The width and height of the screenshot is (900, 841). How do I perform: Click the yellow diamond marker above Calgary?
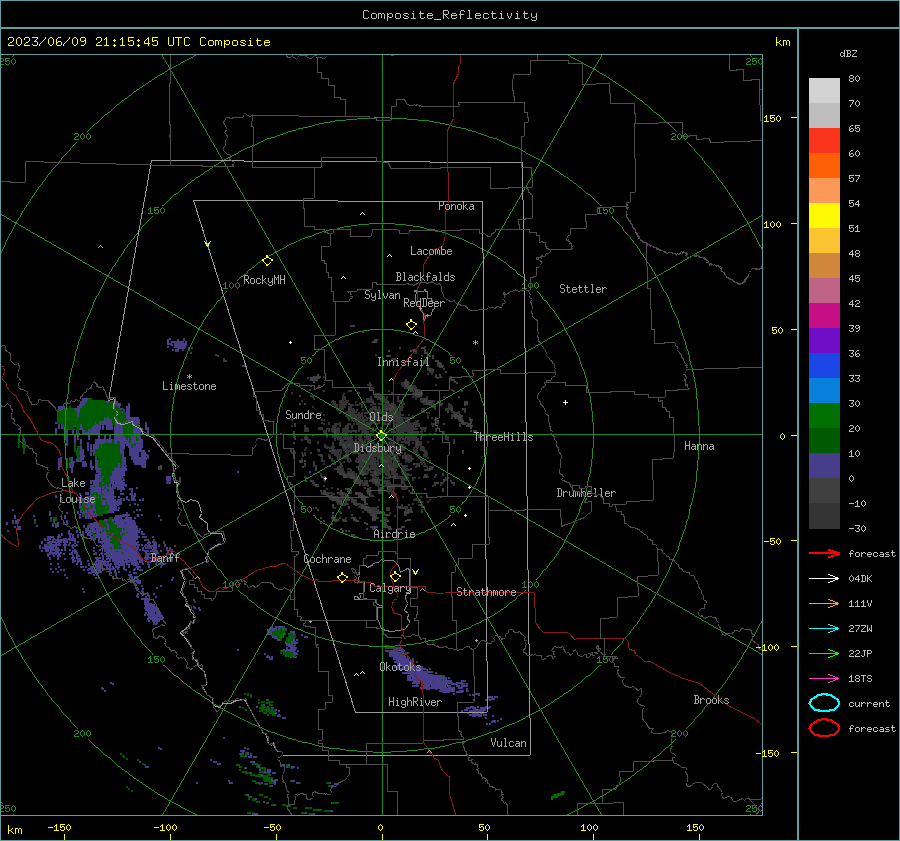[395, 576]
